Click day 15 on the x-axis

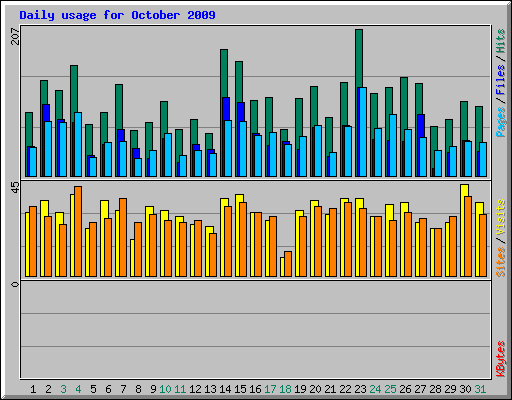240,389
